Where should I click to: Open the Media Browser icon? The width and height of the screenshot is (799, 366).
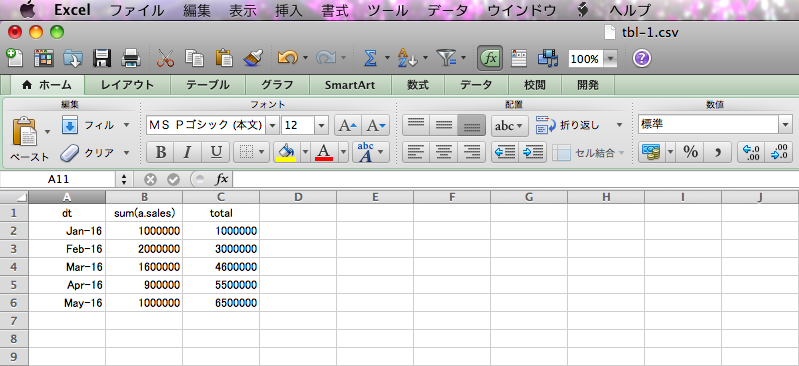(x=548, y=58)
